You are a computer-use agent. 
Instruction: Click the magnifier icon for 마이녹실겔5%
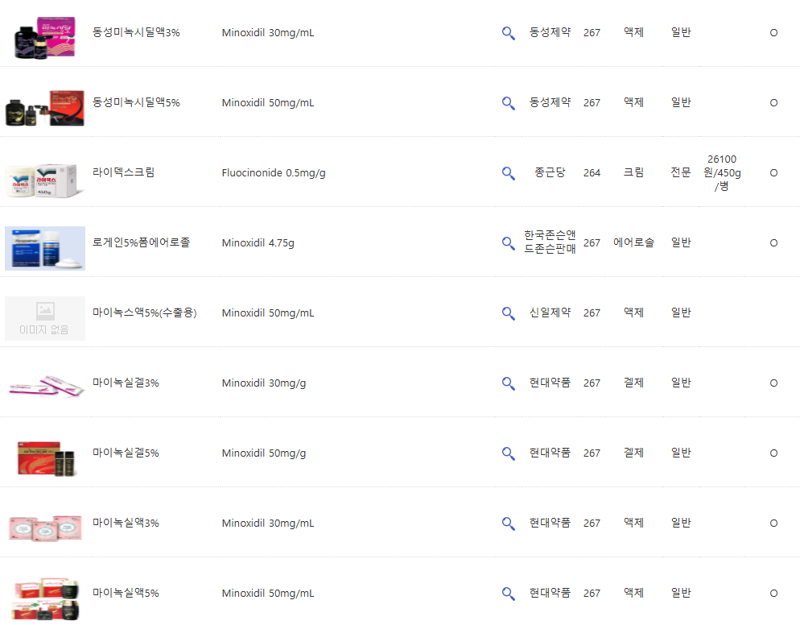click(507, 452)
